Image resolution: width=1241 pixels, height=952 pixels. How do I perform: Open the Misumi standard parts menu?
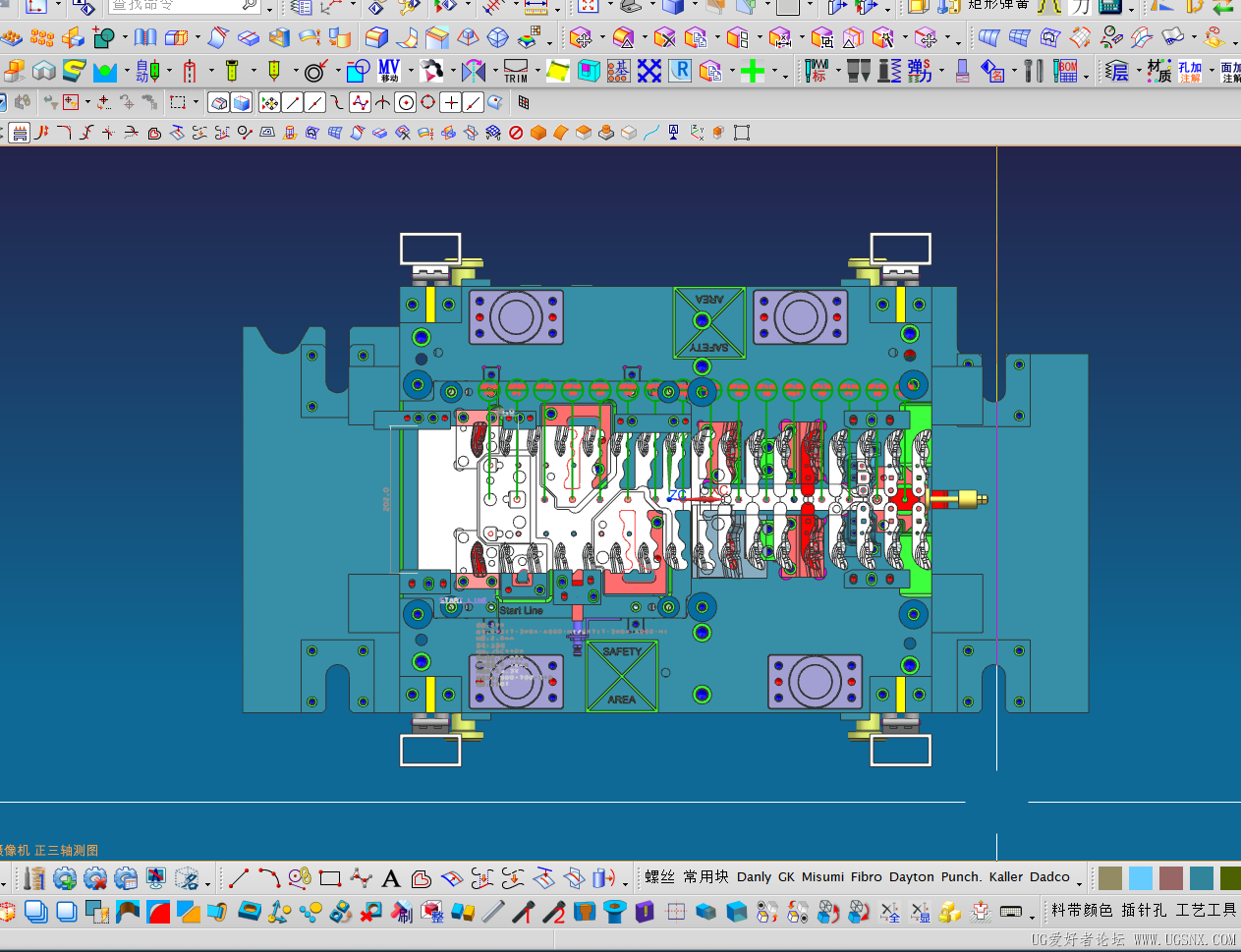point(822,877)
